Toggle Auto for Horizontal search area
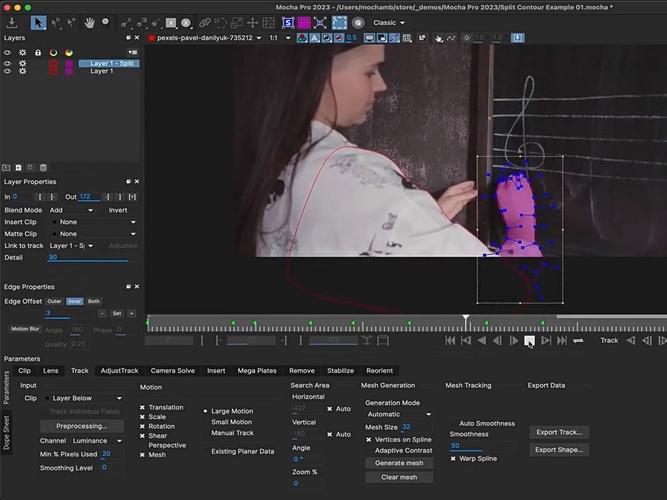 click(x=330, y=409)
